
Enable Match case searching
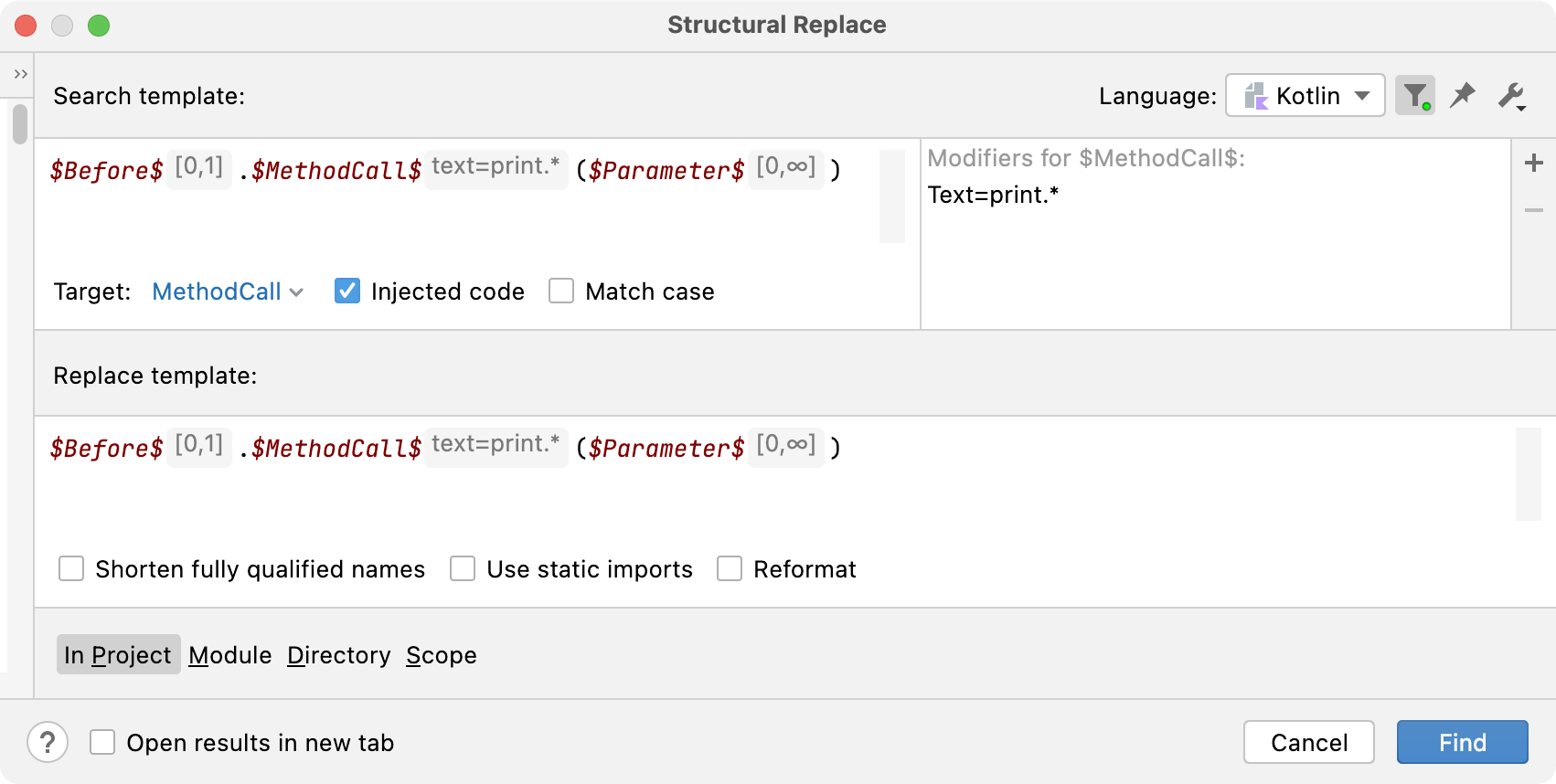tap(560, 291)
